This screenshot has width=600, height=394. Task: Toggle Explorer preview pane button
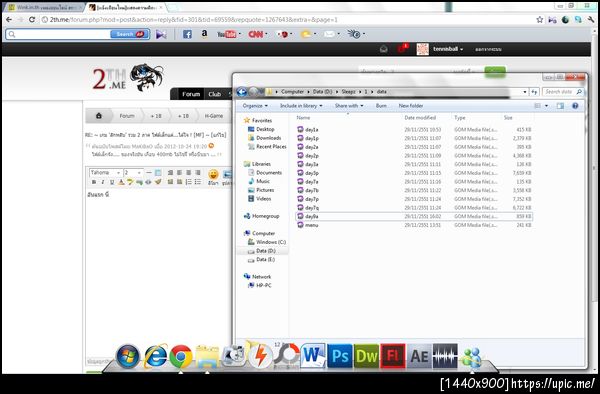pyautogui.click(x=560, y=106)
